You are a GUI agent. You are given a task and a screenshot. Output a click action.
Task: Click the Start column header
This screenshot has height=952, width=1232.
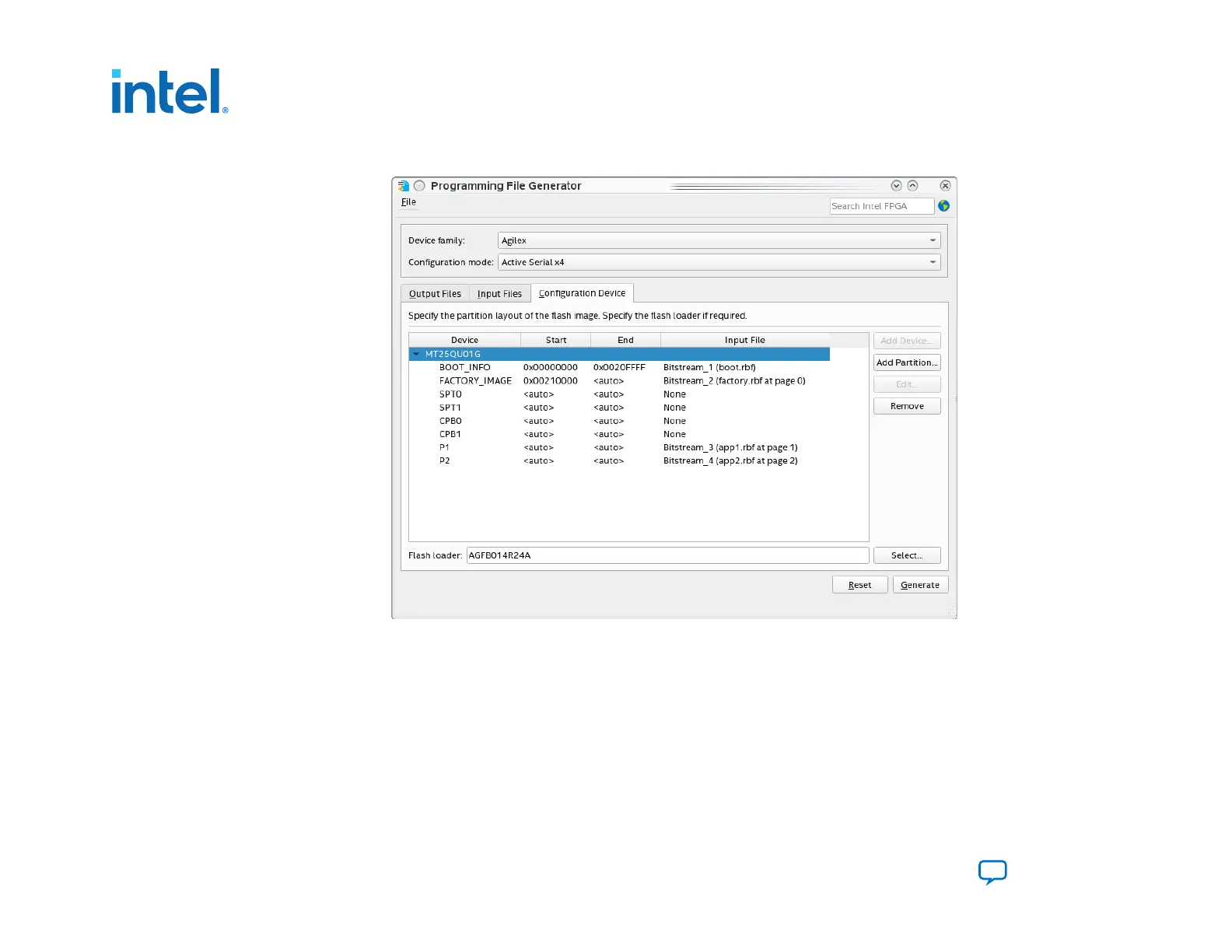(x=556, y=340)
